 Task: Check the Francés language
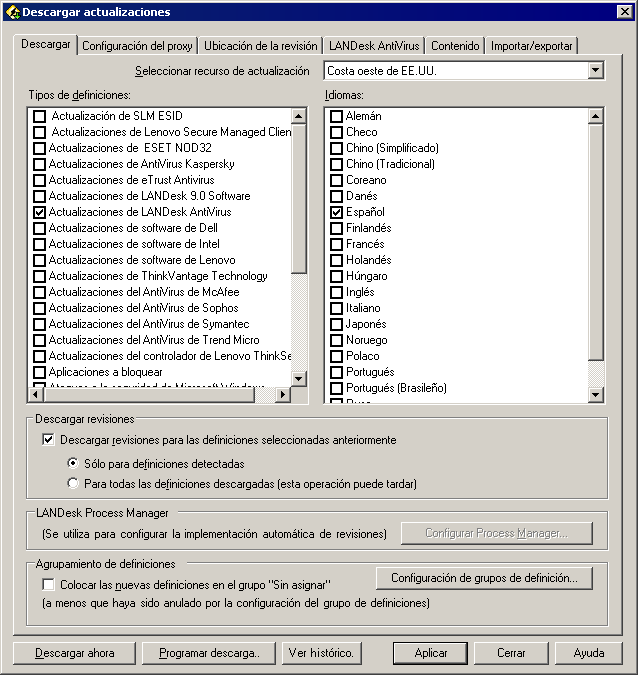tap(336, 244)
